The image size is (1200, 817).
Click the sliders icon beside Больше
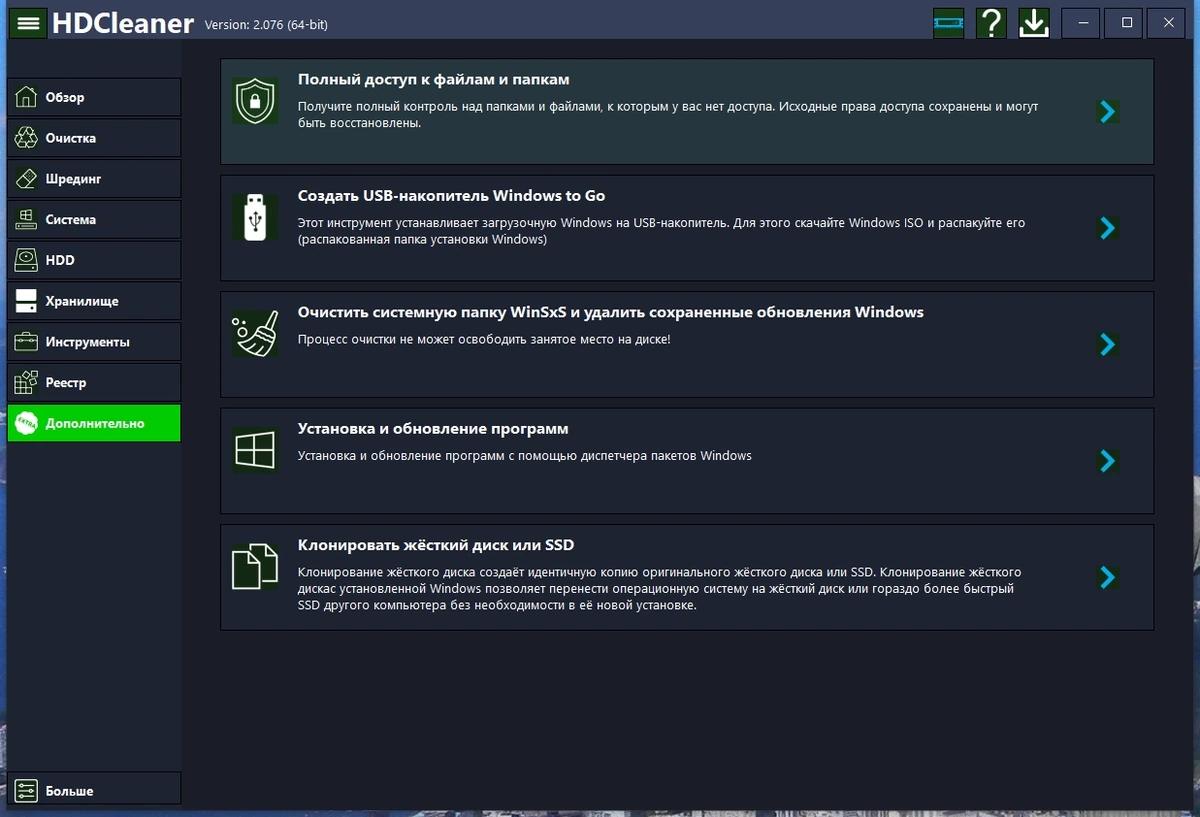(x=27, y=791)
